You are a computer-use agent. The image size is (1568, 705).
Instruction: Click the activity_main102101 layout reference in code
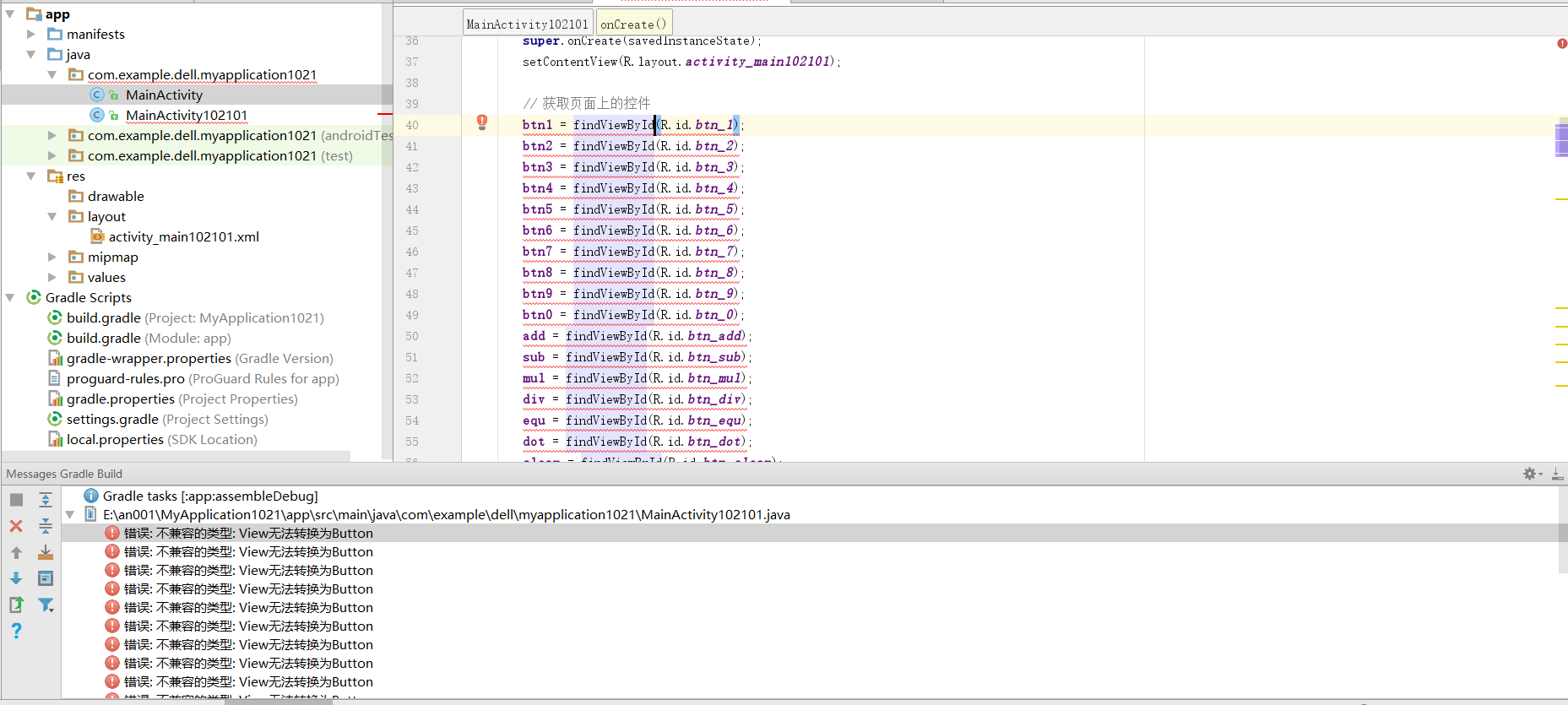tap(758, 62)
